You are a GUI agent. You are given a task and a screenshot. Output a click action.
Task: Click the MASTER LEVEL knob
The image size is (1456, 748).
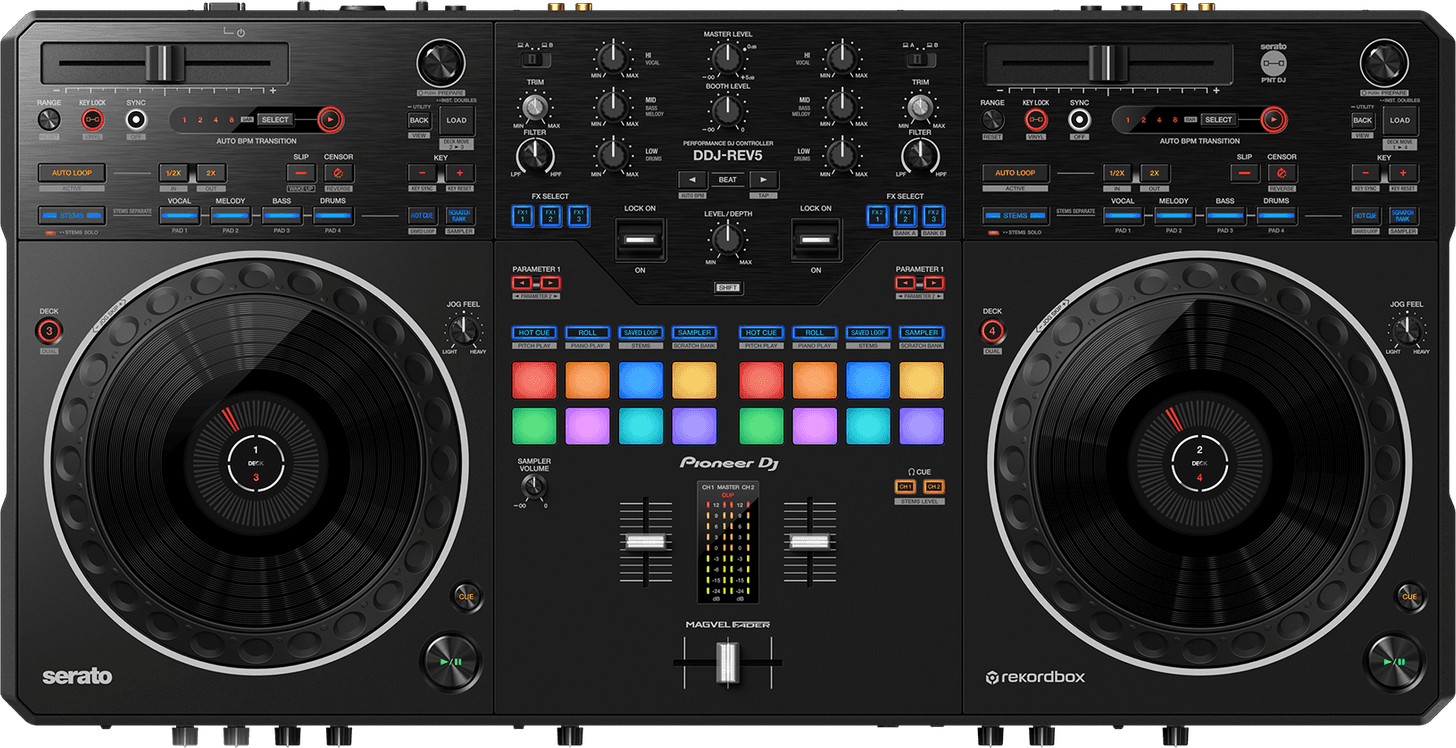727,59
